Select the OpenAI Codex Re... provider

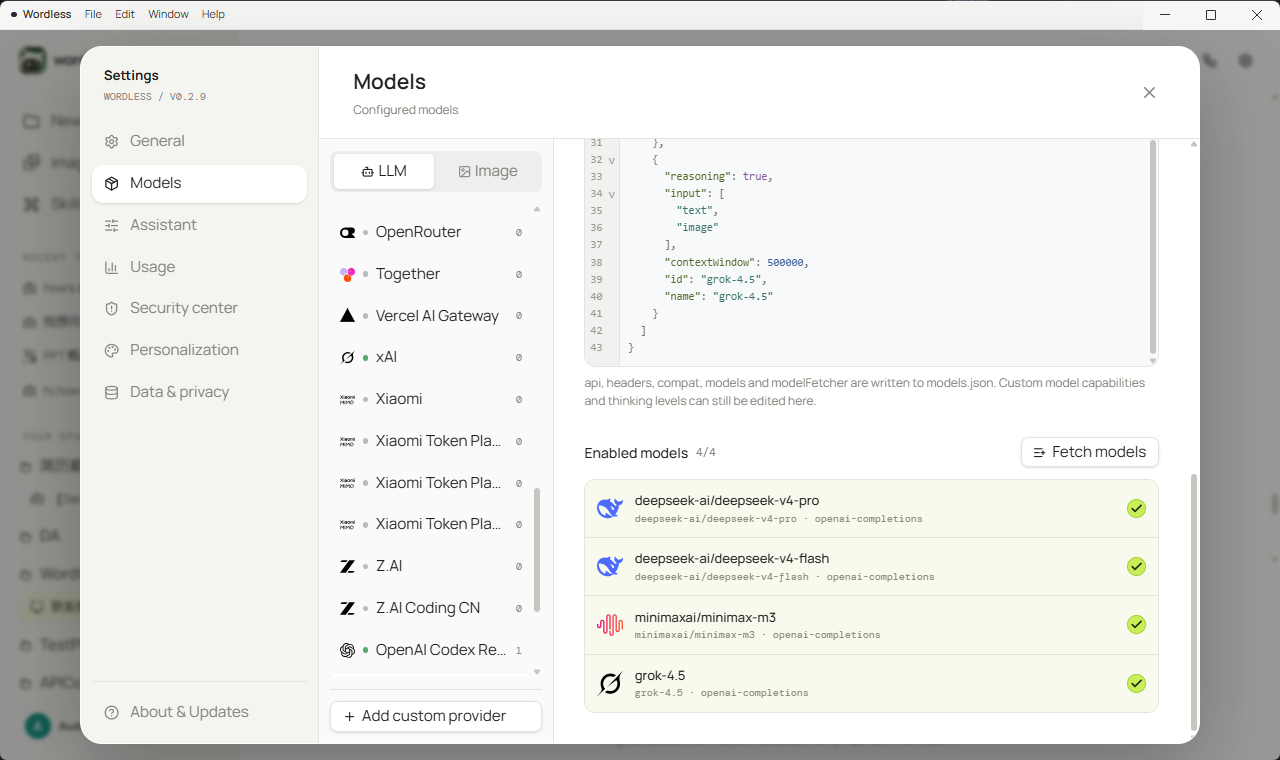pos(432,650)
